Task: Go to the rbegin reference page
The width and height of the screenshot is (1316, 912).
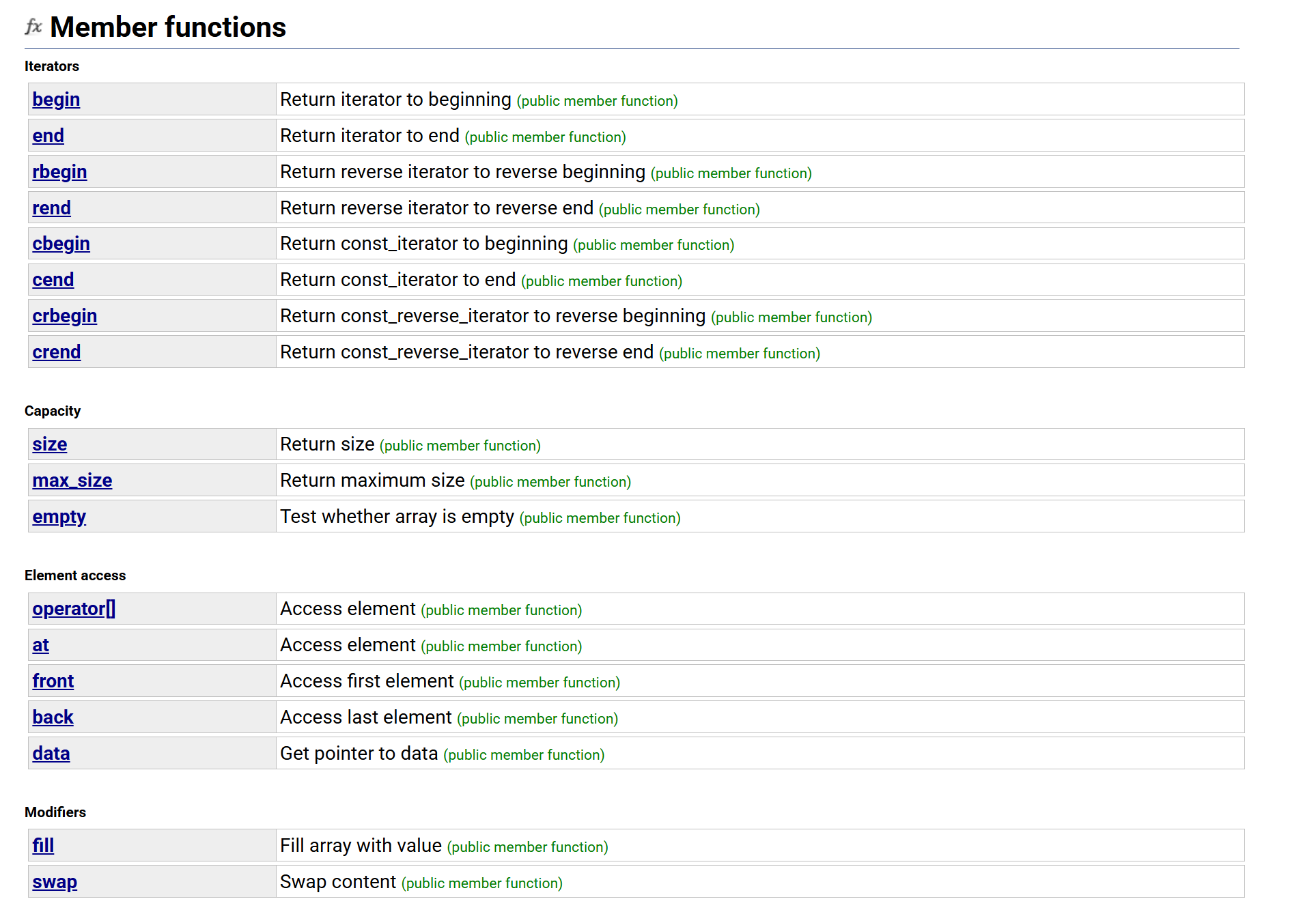Action: coord(59,172)
